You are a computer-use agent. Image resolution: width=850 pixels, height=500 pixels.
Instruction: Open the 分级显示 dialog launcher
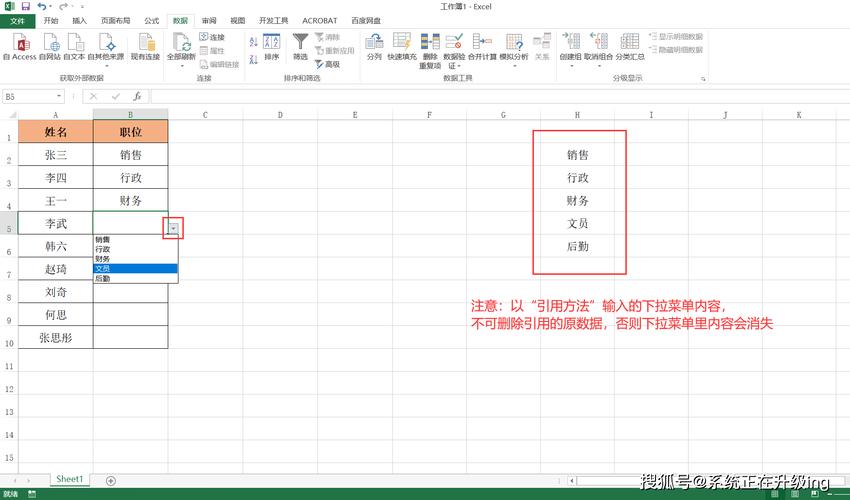703,79
